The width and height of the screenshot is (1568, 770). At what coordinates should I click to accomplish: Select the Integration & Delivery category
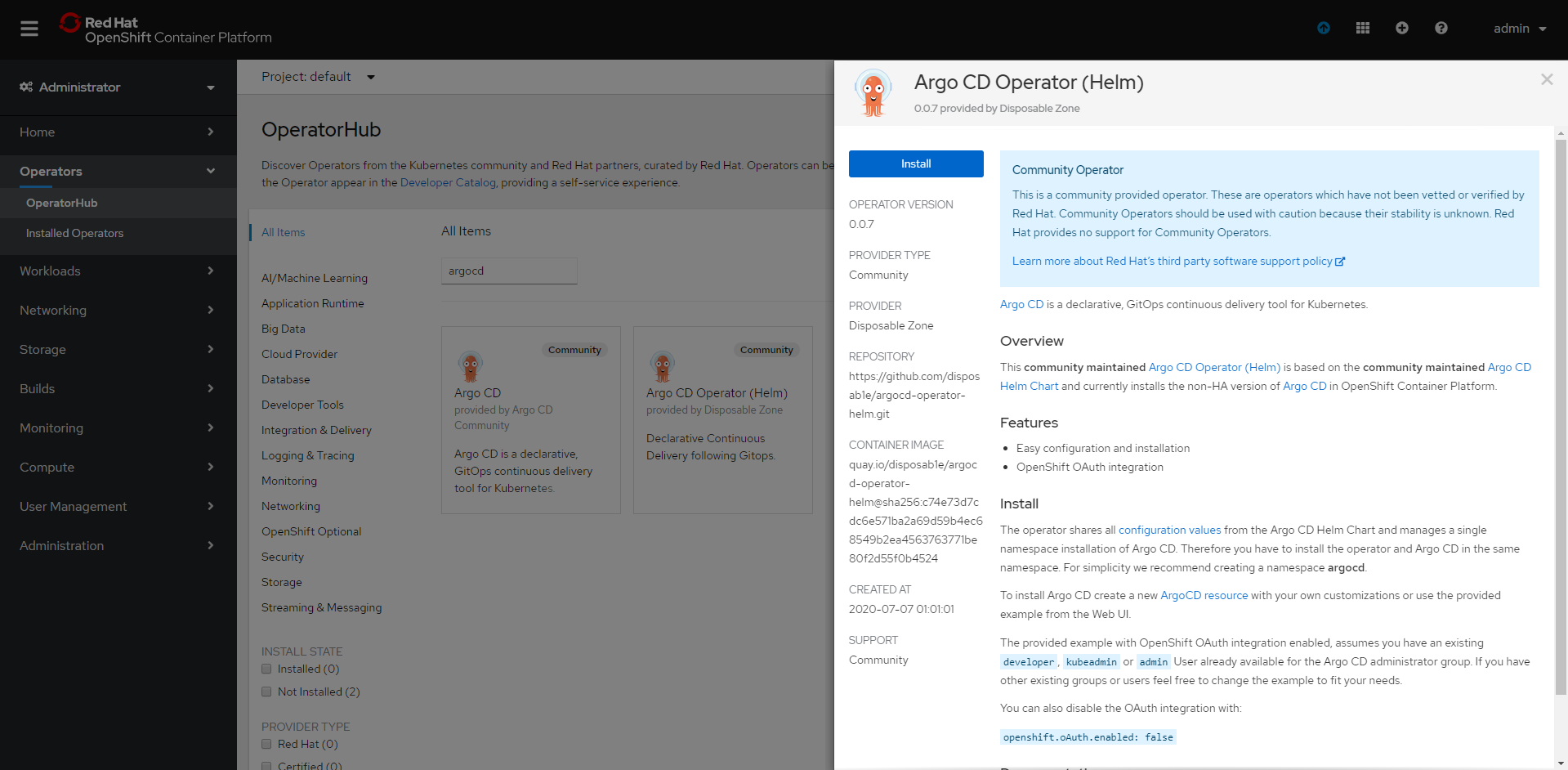point(316,430)
